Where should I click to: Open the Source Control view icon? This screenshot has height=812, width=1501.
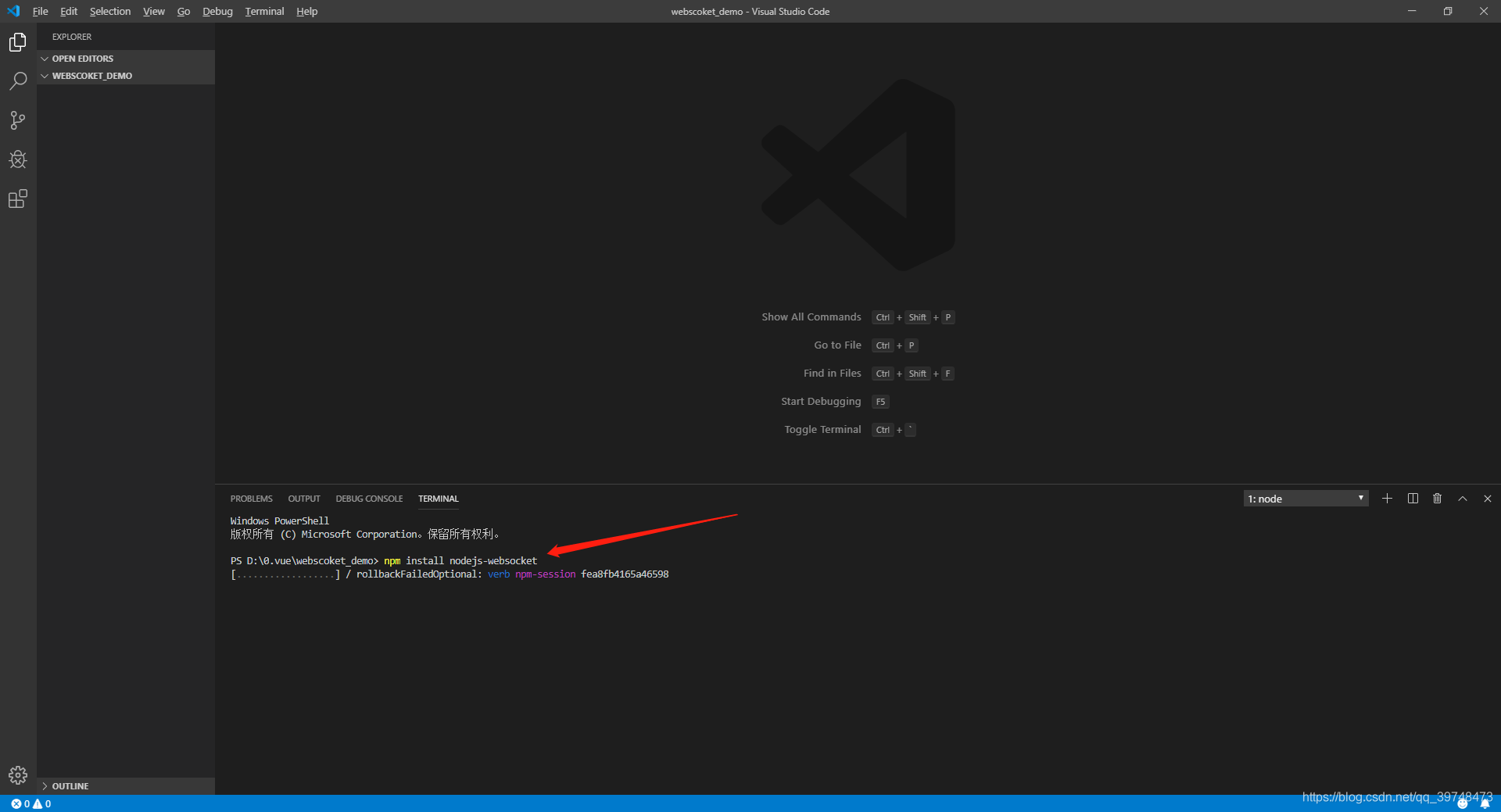pyautogui.click(x=18, y=120)
